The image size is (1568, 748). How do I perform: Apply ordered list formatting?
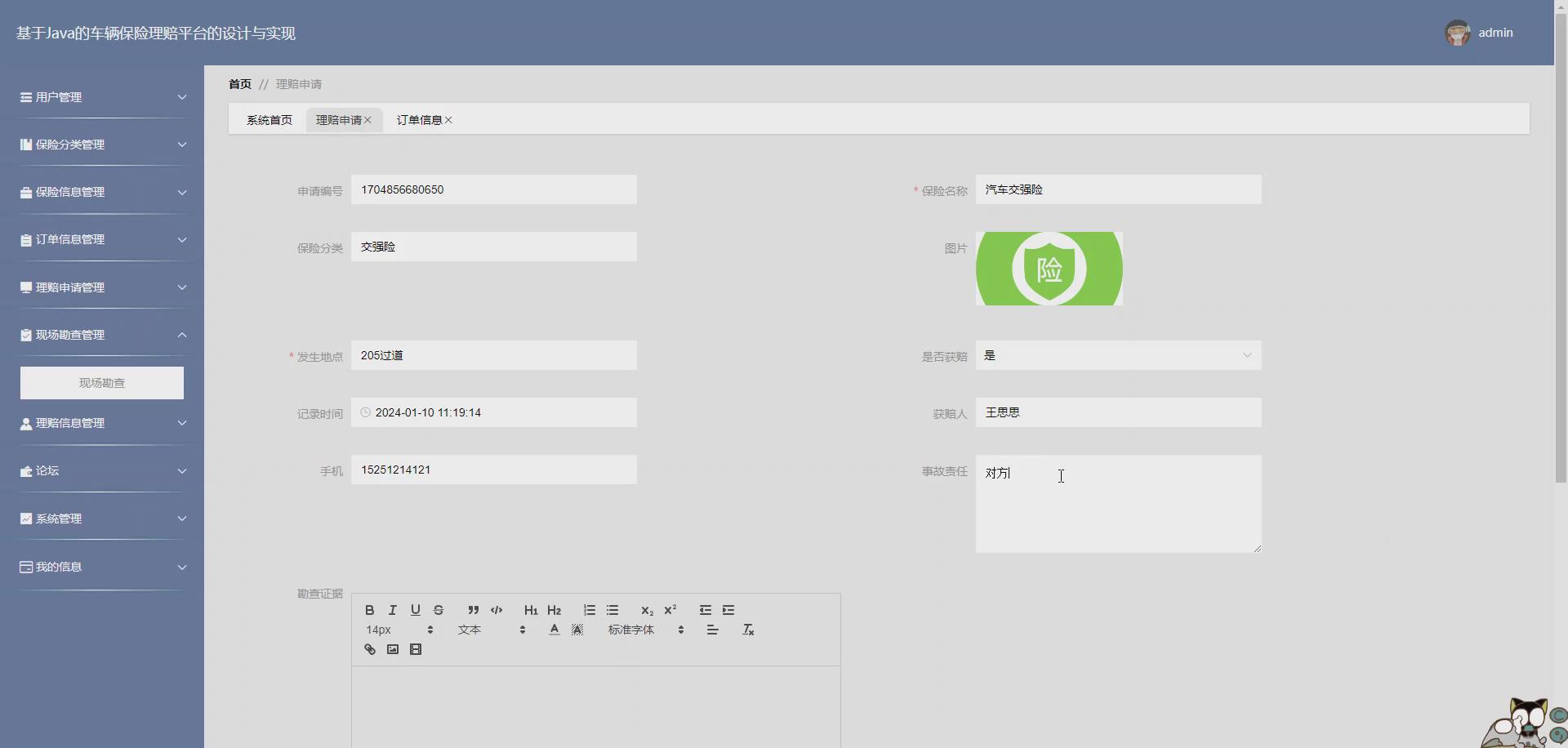pyautogui.click(x=589, y=609)
